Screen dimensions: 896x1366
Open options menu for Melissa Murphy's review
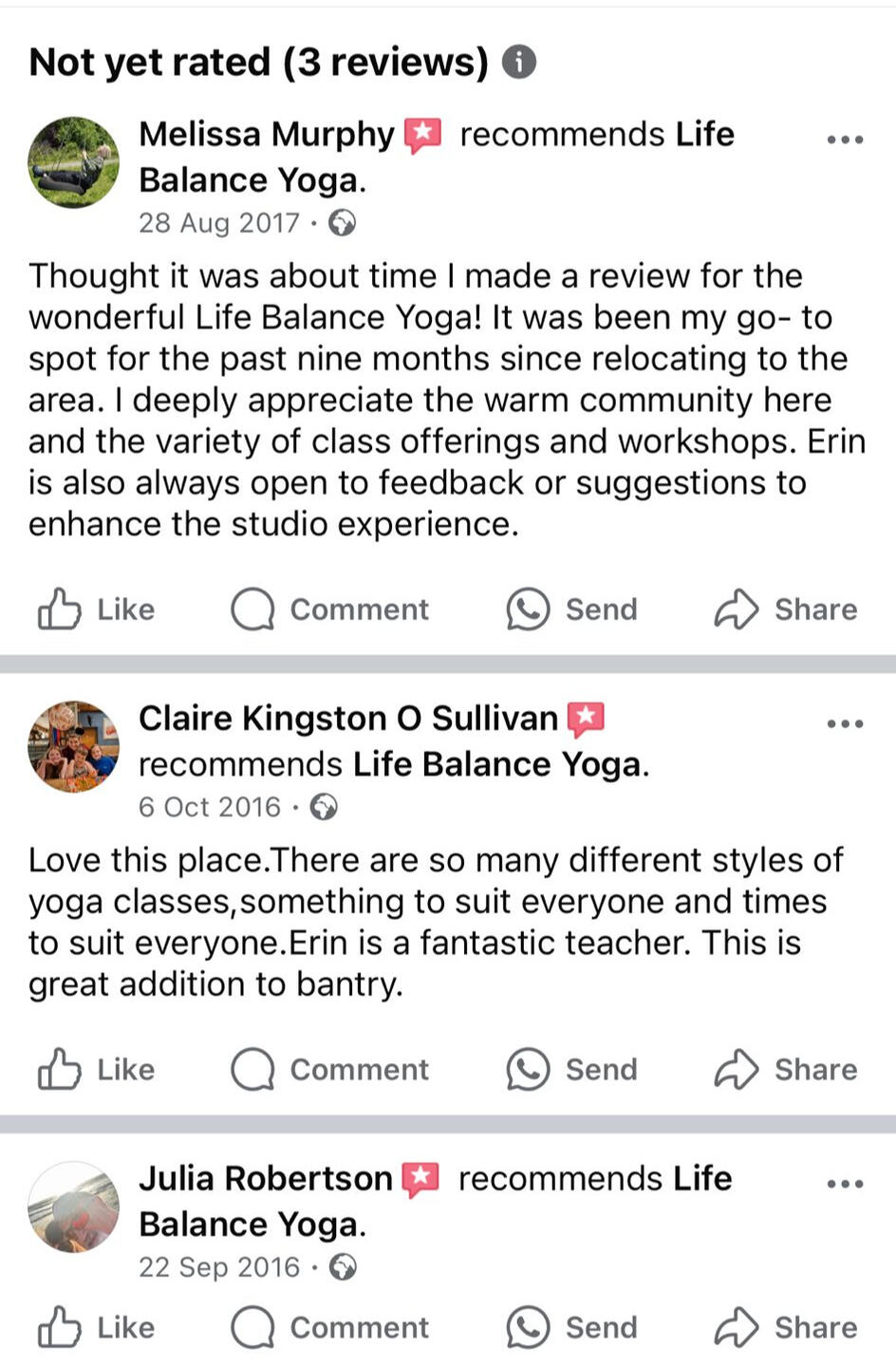coord(845,140)
